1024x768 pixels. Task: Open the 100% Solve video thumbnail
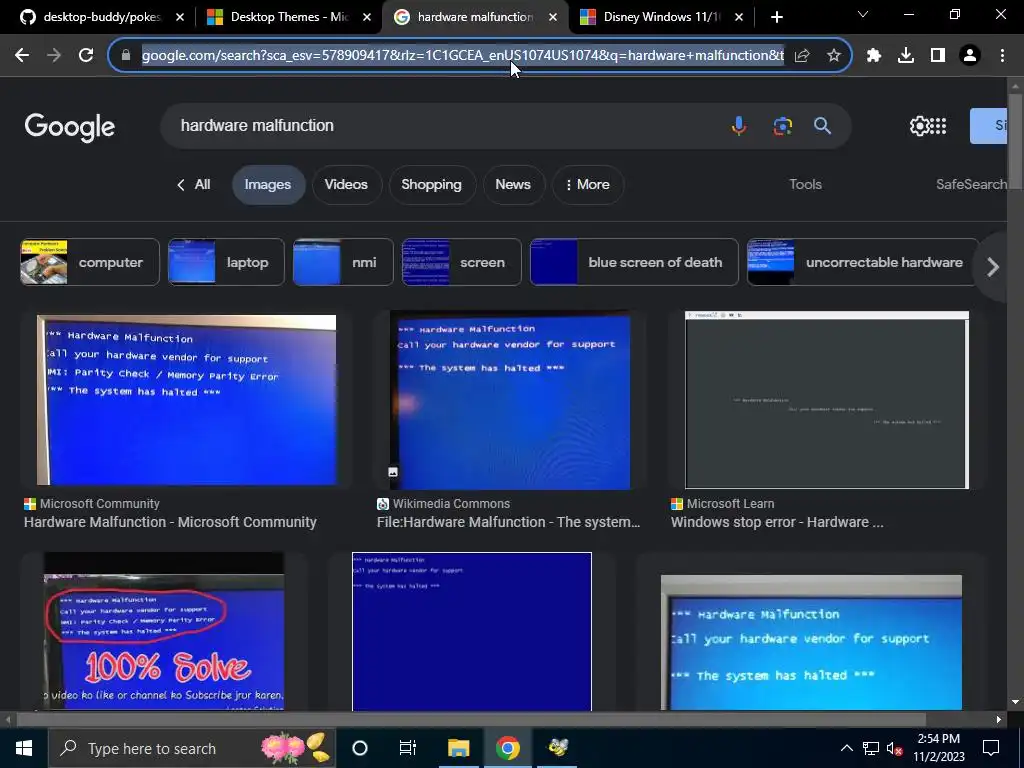pos(163,631)
